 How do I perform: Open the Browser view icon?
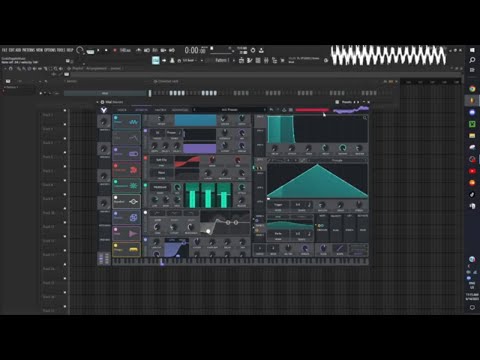274,60
